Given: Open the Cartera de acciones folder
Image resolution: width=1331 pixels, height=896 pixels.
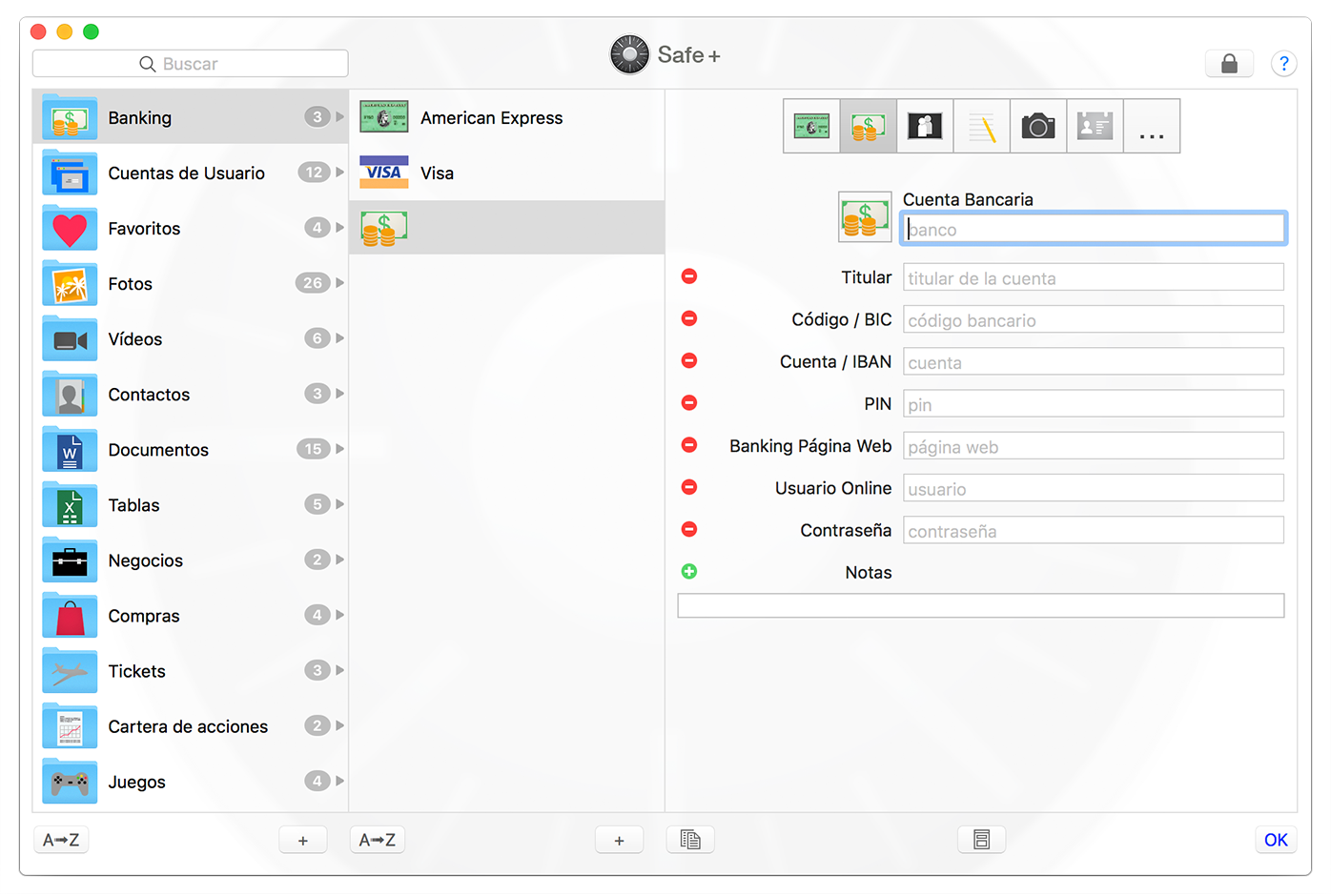Looking at the screenshot, I should tap(190, 725).
